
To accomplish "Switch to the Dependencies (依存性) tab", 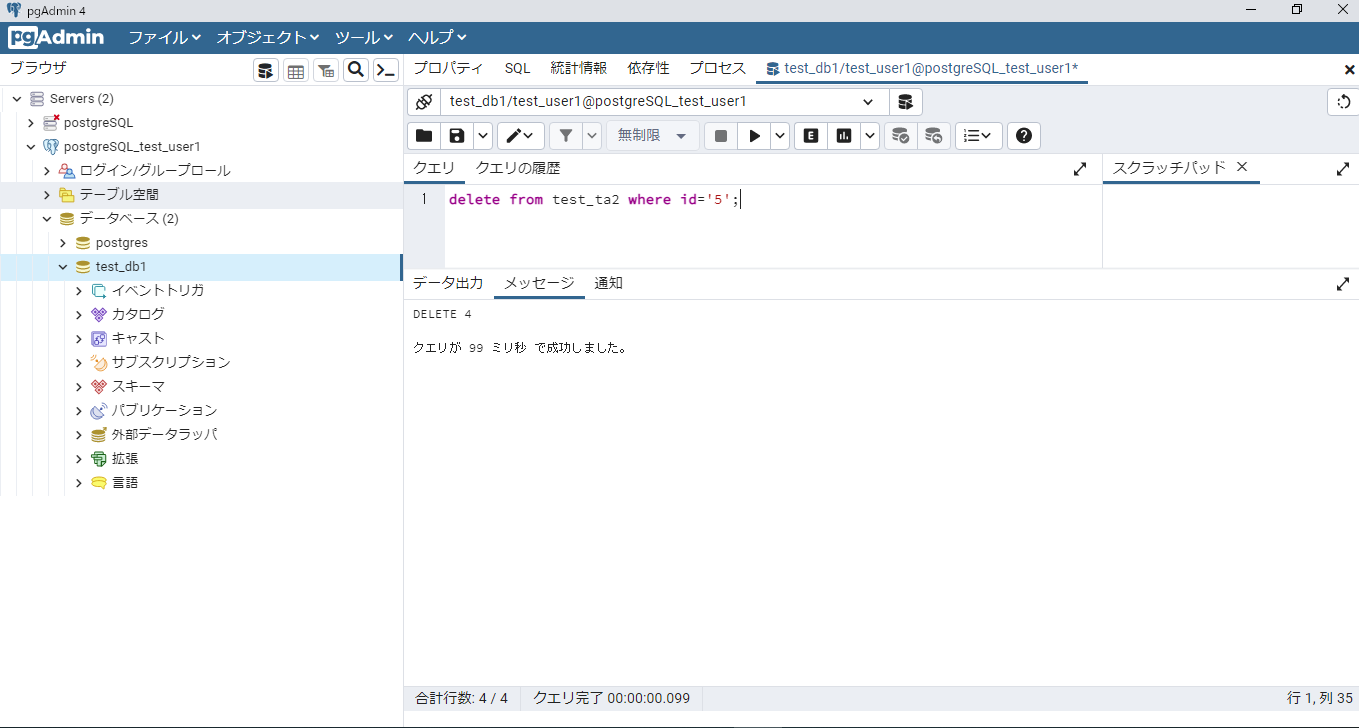I will (x=649, y=68).
